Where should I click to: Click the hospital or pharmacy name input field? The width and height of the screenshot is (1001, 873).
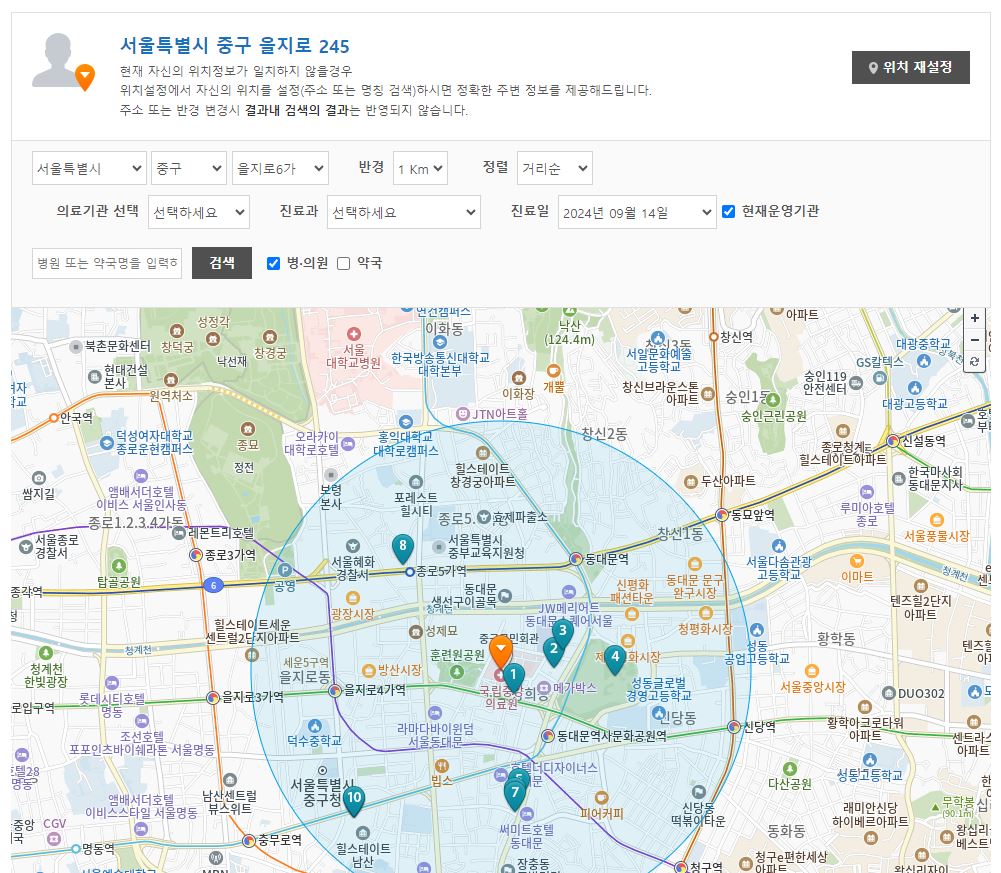click(107, 263)
